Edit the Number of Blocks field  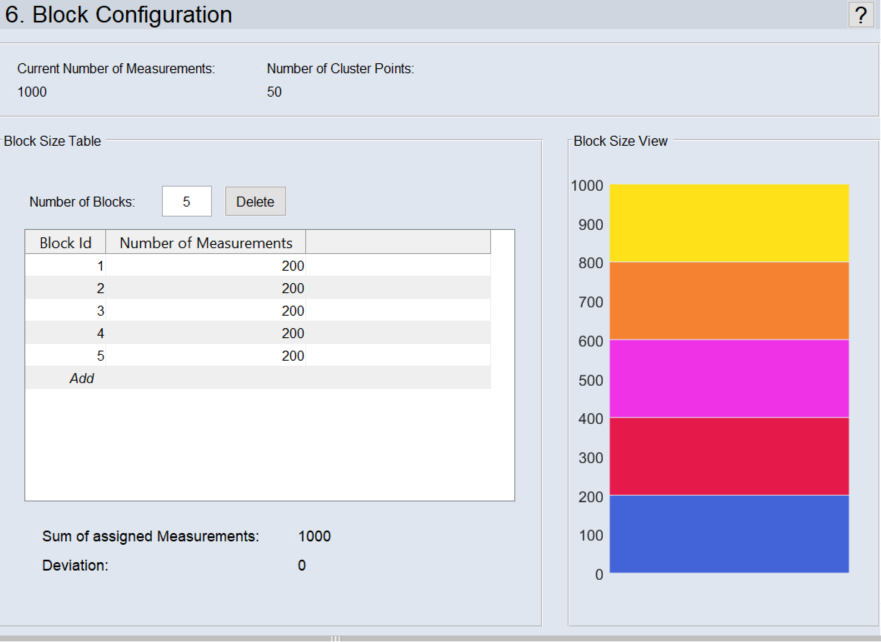coord(187,201)
